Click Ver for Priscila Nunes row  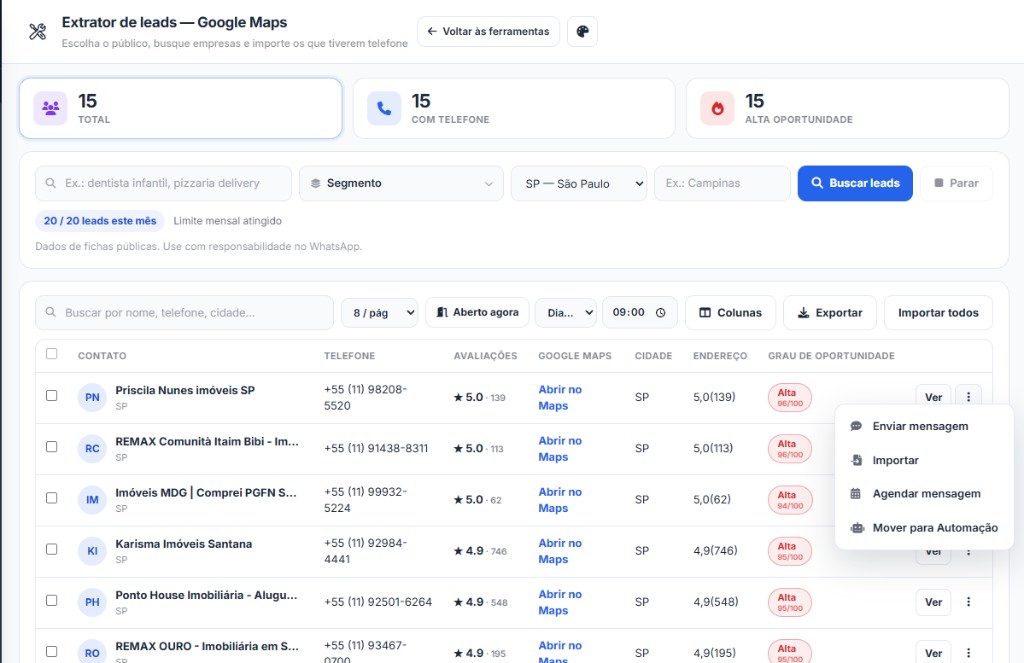pyautogui.click(x=933, y=397)
